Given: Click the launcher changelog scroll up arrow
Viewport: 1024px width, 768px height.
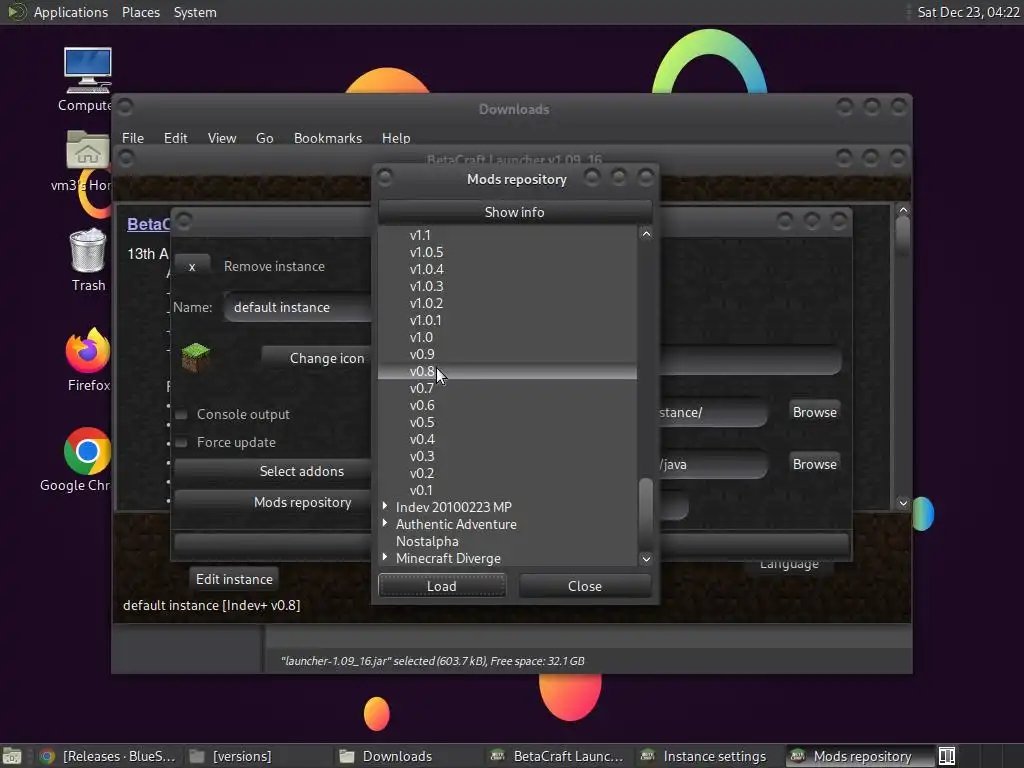Looking at the screenshot, I should (903, 210).
